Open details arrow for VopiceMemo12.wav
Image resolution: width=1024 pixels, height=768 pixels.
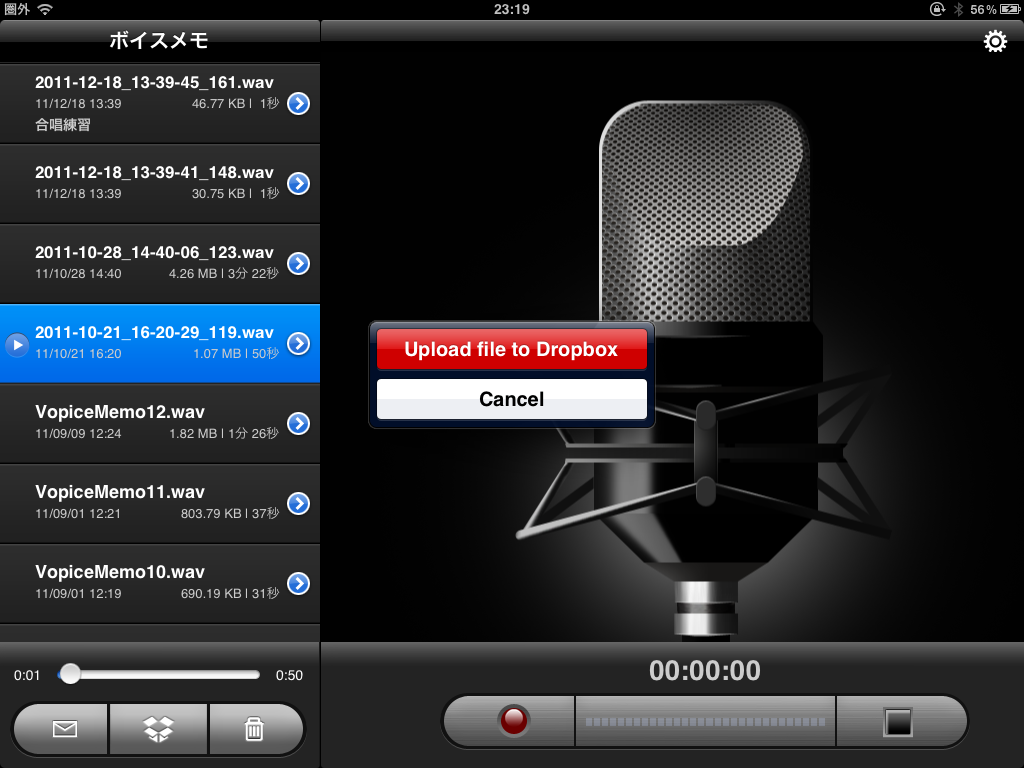click(x=298, y=423)
